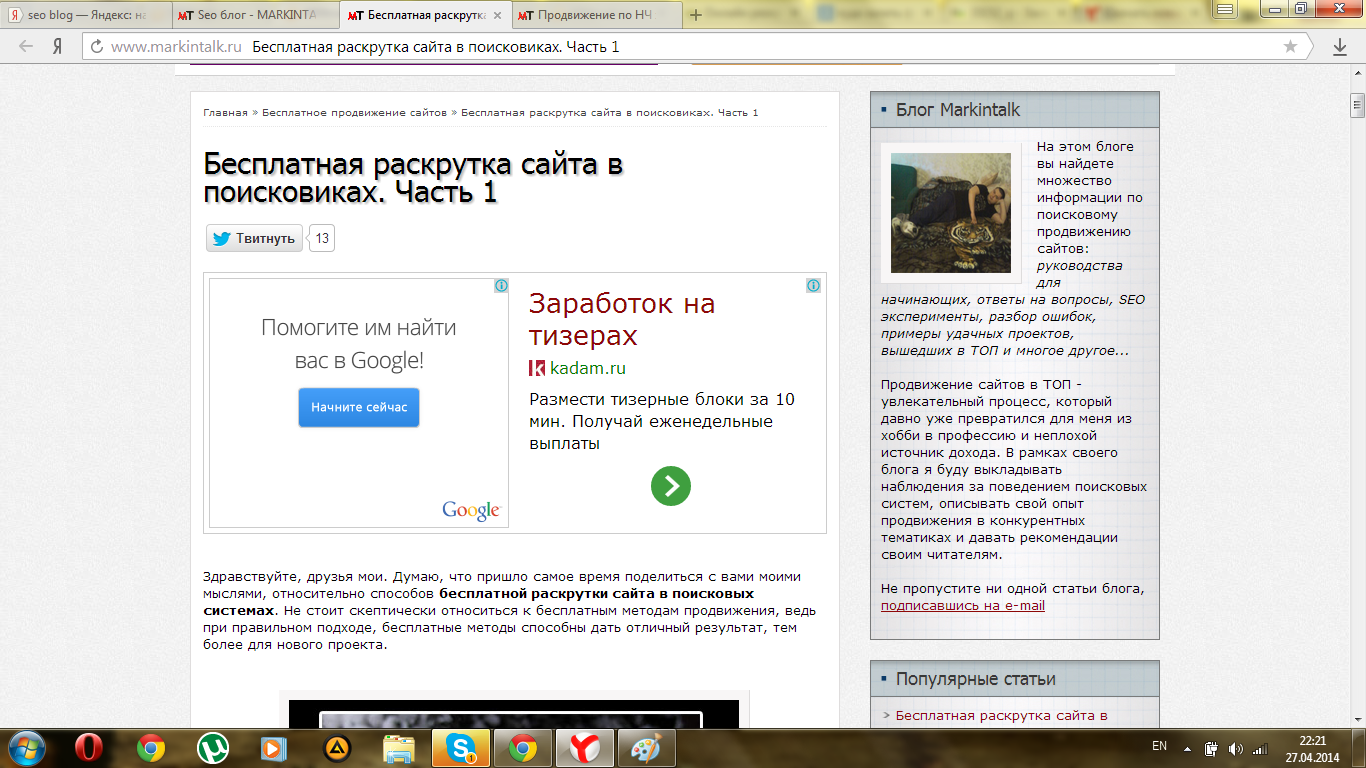Follow the 'подписавшись на e-mail' link

pyautogui.click(x=962, y=605)
